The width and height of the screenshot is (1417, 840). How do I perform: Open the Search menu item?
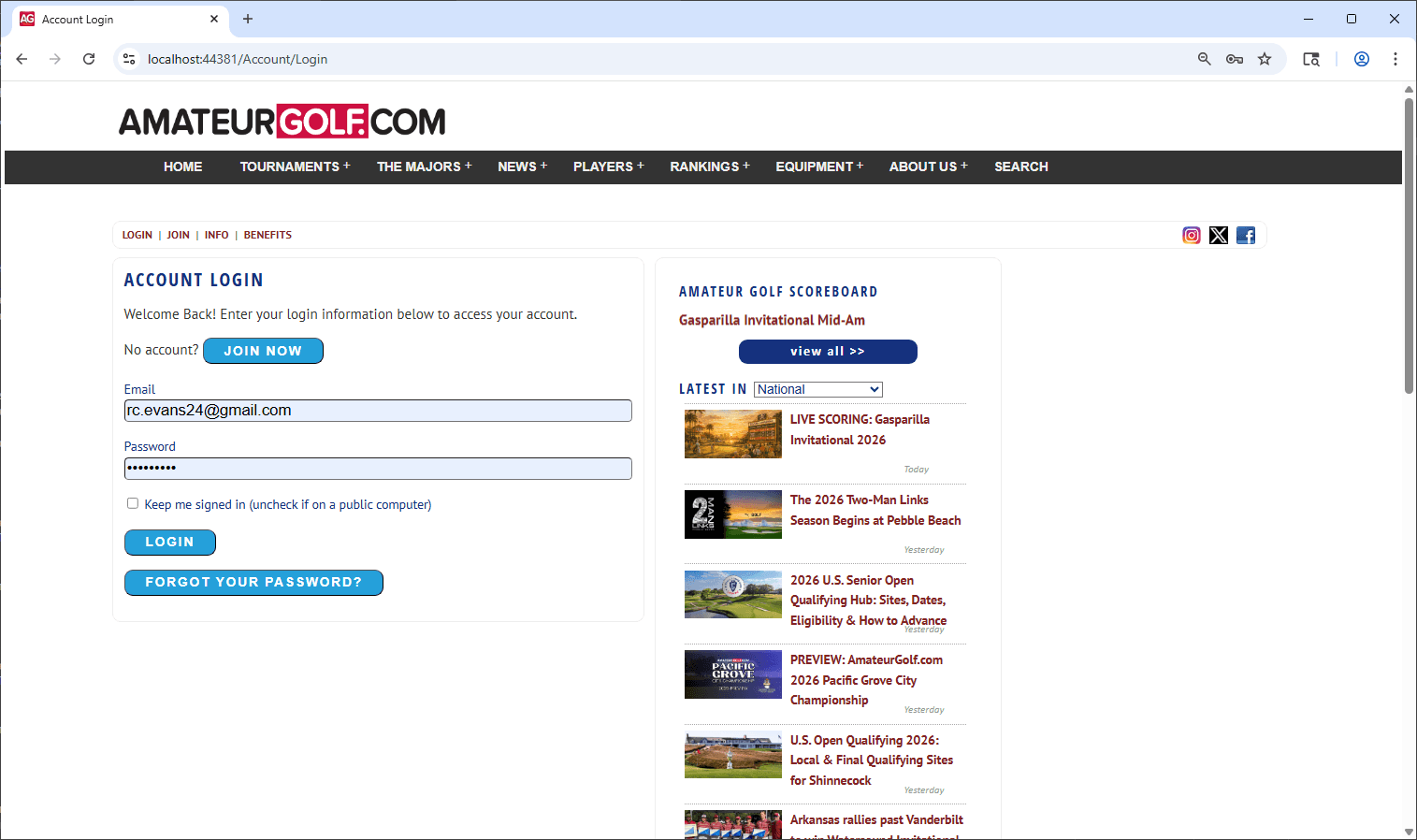click(1020, 167)
